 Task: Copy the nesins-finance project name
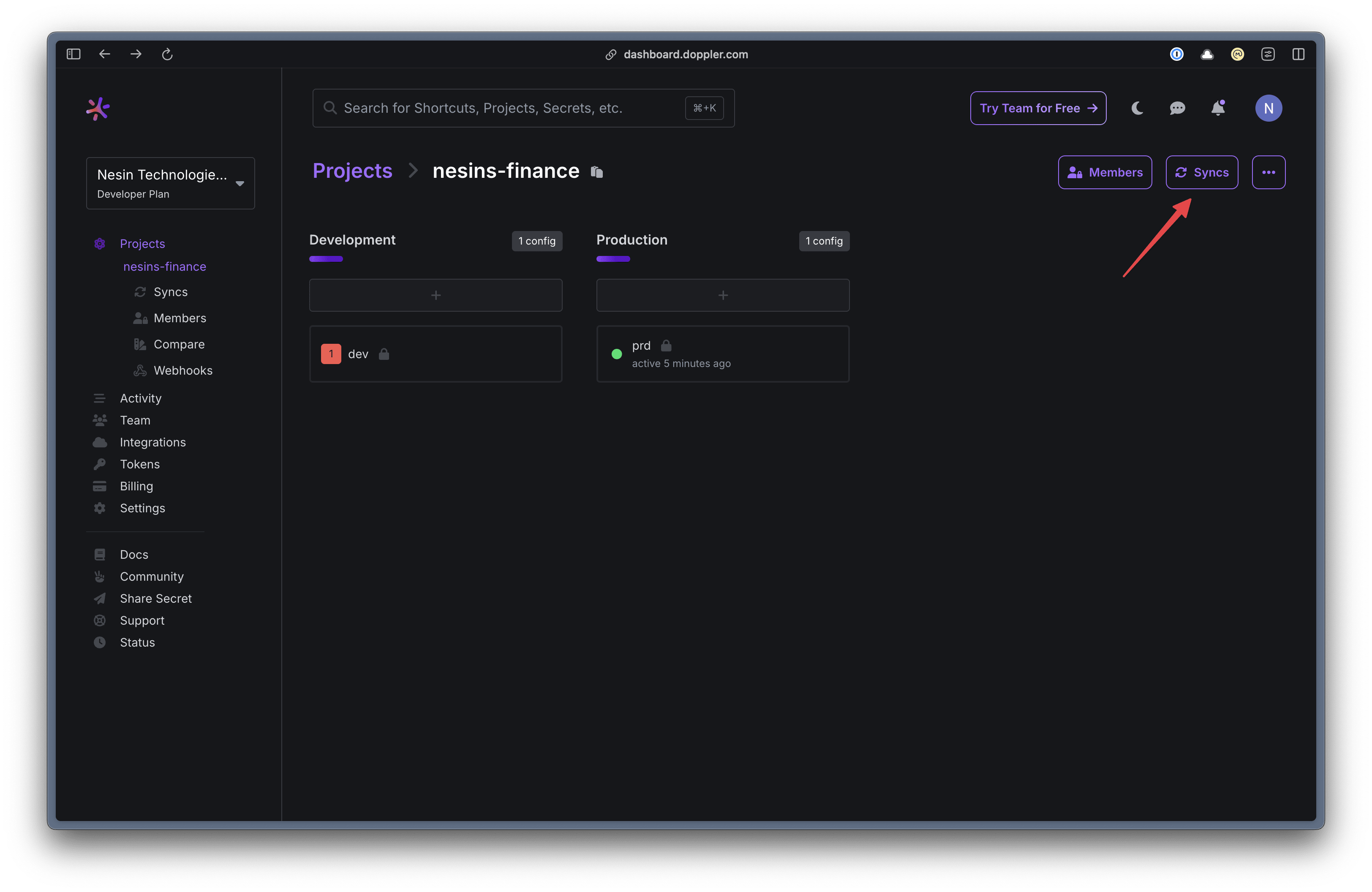(x=596, y=172)
